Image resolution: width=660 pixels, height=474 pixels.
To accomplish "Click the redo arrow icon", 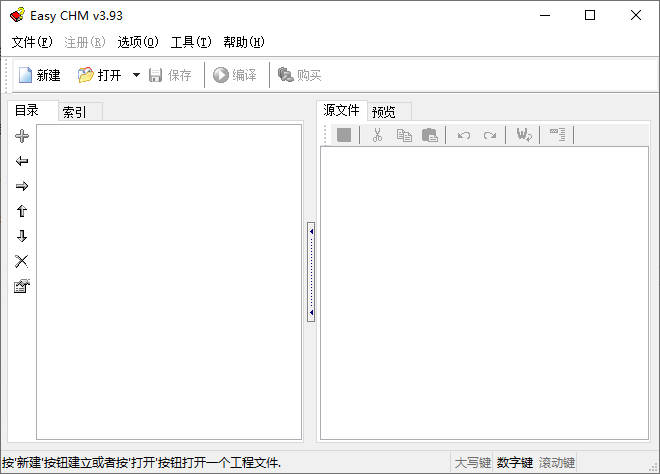I will click(x=490, y=135).
